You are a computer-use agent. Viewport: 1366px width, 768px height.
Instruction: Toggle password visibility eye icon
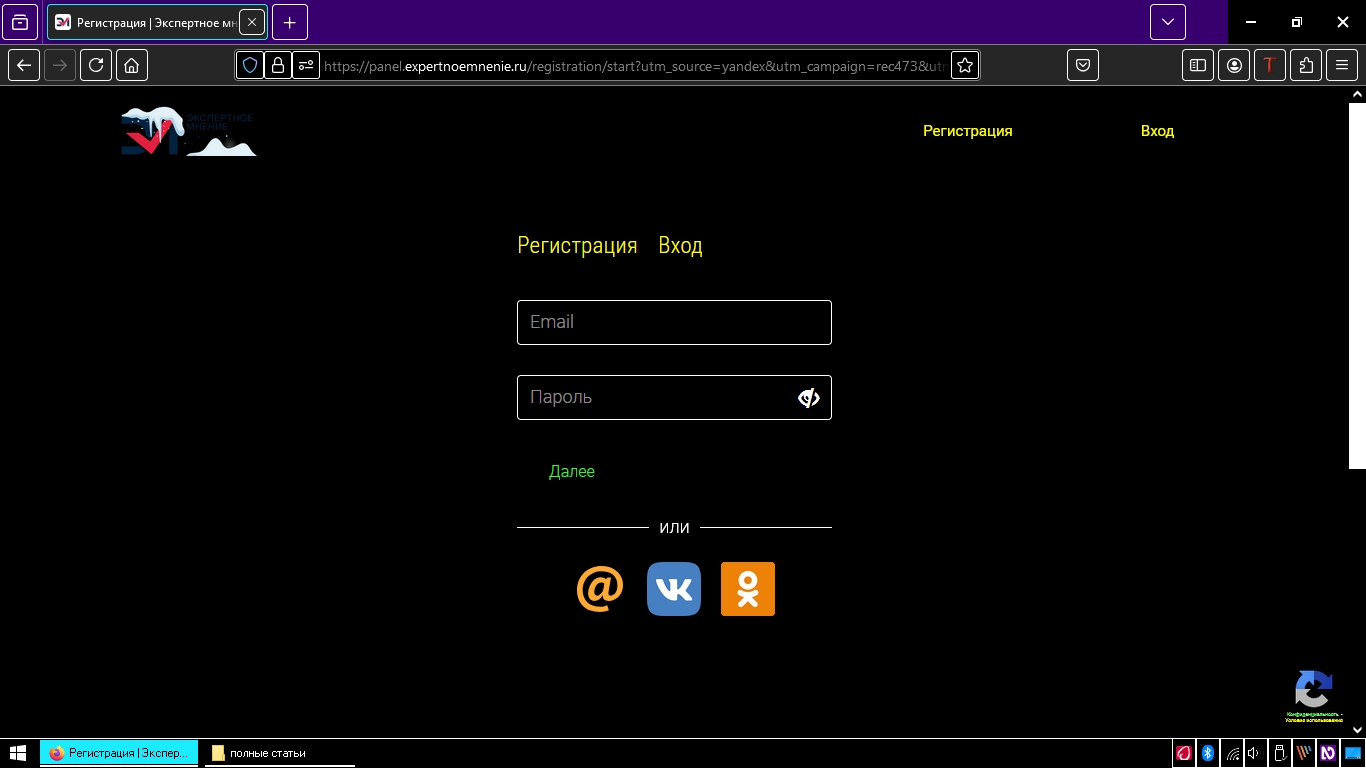tap(808, 398)
